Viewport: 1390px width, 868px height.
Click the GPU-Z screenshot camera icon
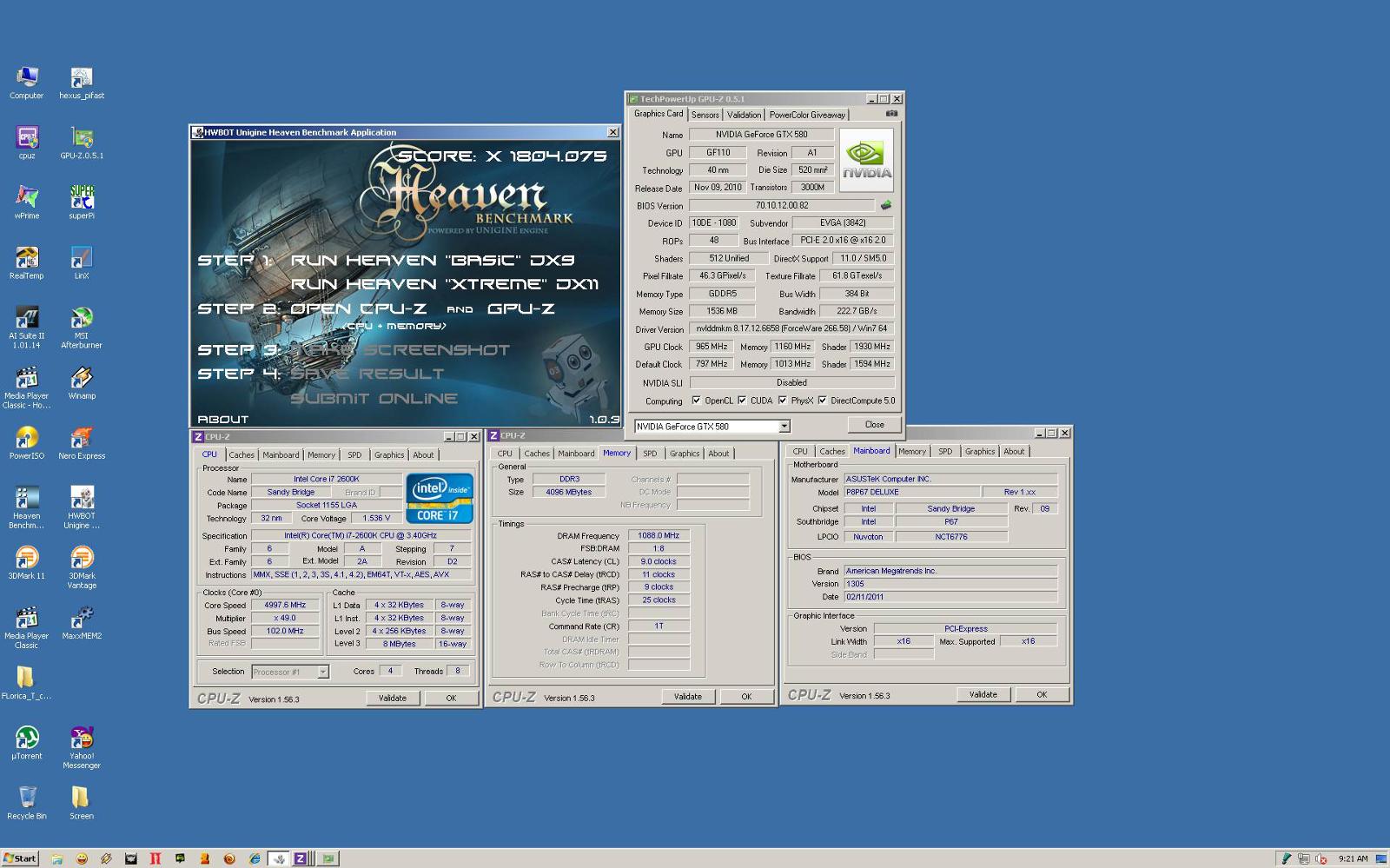pos(891,114)
